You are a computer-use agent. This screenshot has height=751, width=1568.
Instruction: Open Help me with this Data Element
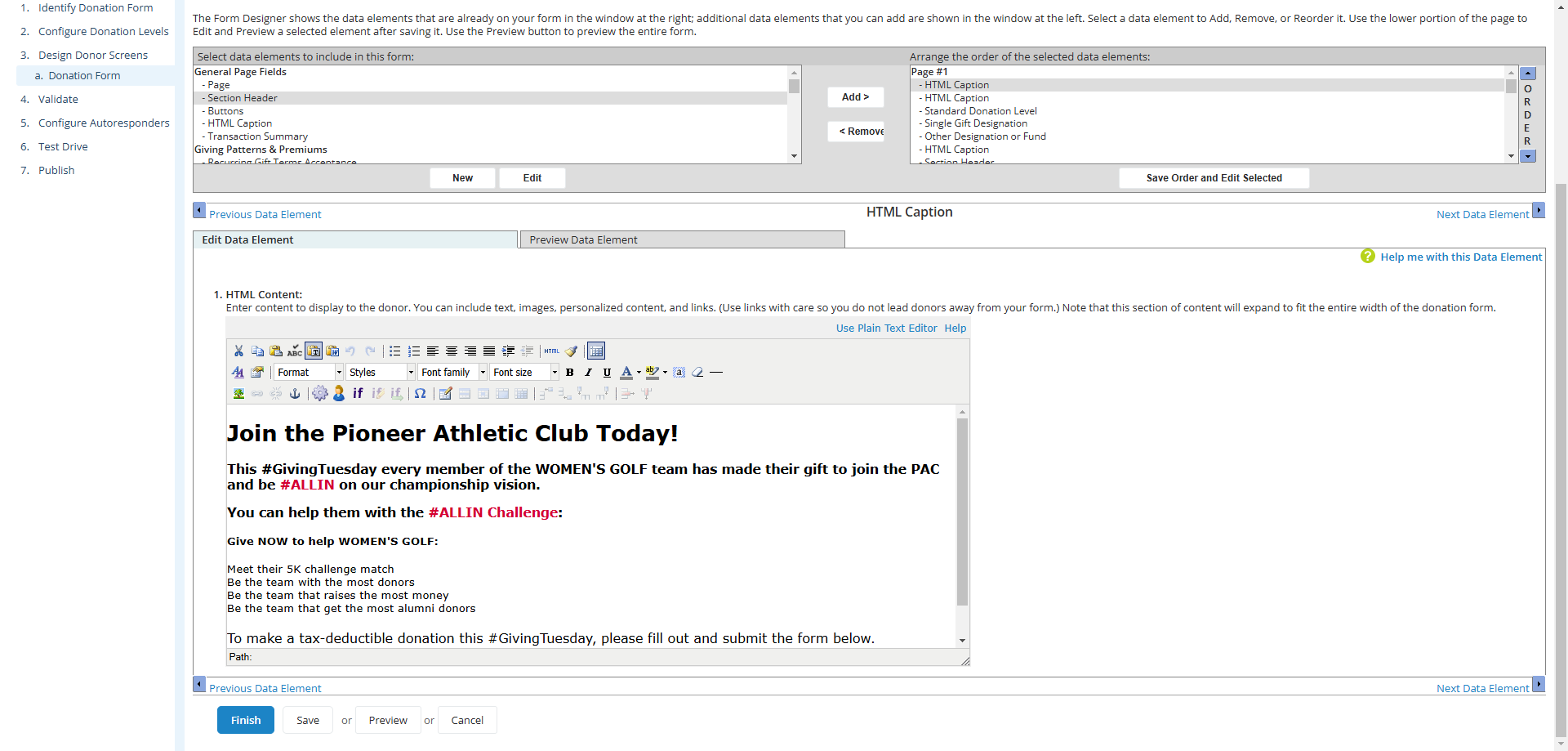coord(1461,257)
